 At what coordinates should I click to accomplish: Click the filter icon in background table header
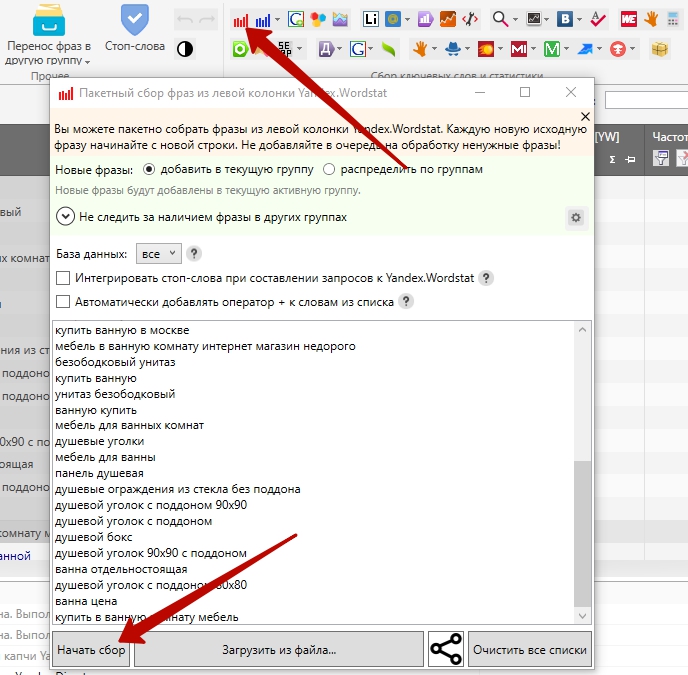(660, 158)
